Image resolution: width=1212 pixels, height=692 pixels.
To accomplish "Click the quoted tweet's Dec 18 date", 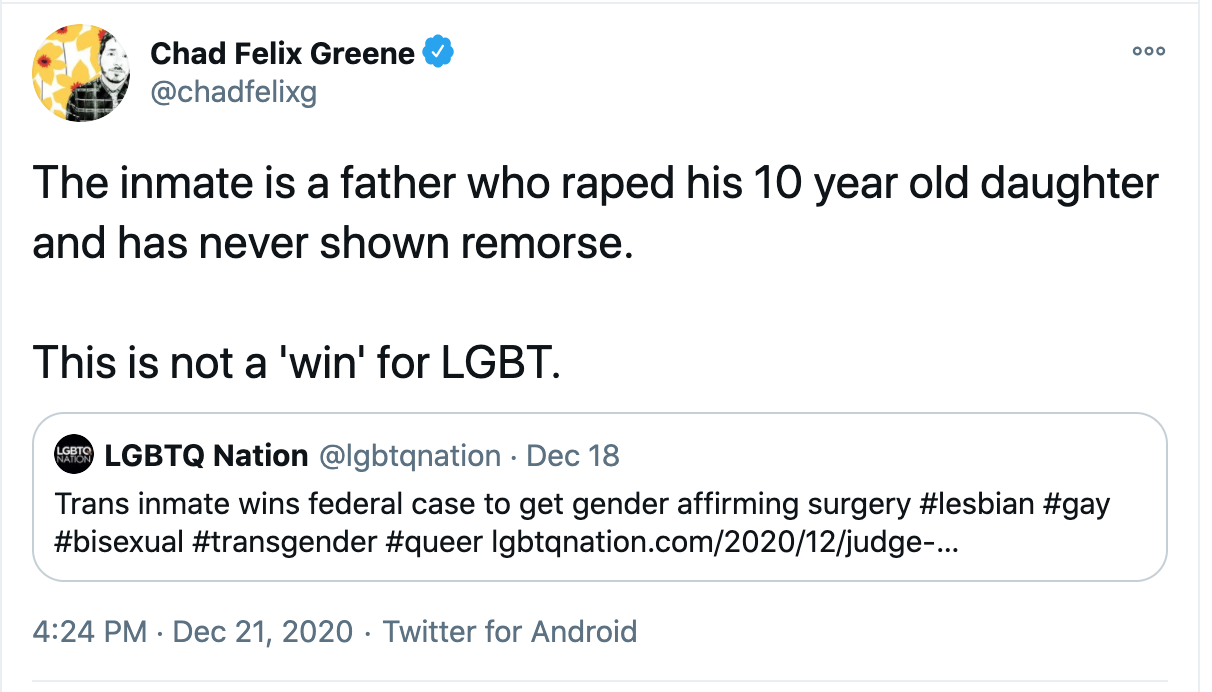I will (573, 456).
